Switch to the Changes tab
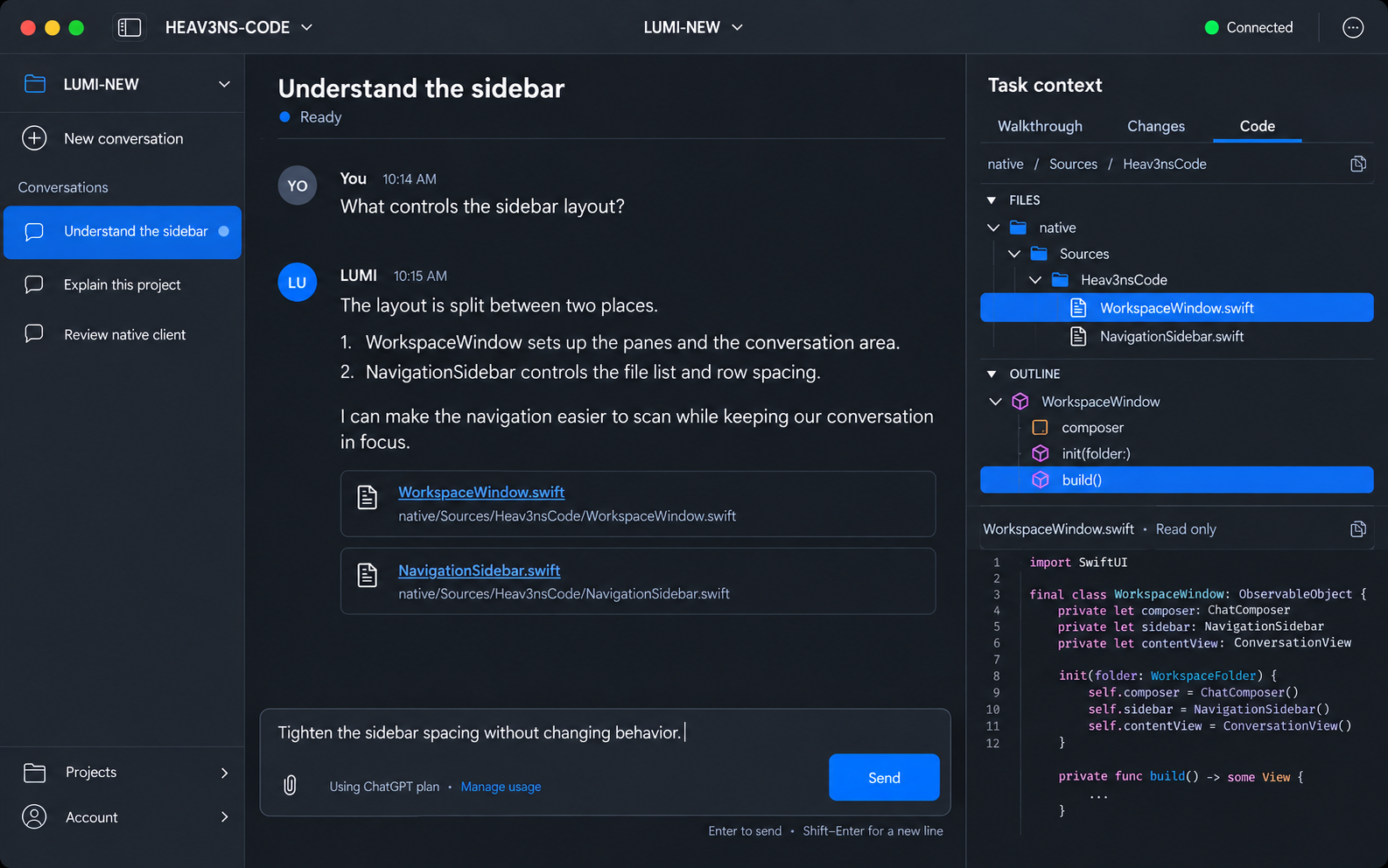The image size is (1388, 868). (1156, 126)
